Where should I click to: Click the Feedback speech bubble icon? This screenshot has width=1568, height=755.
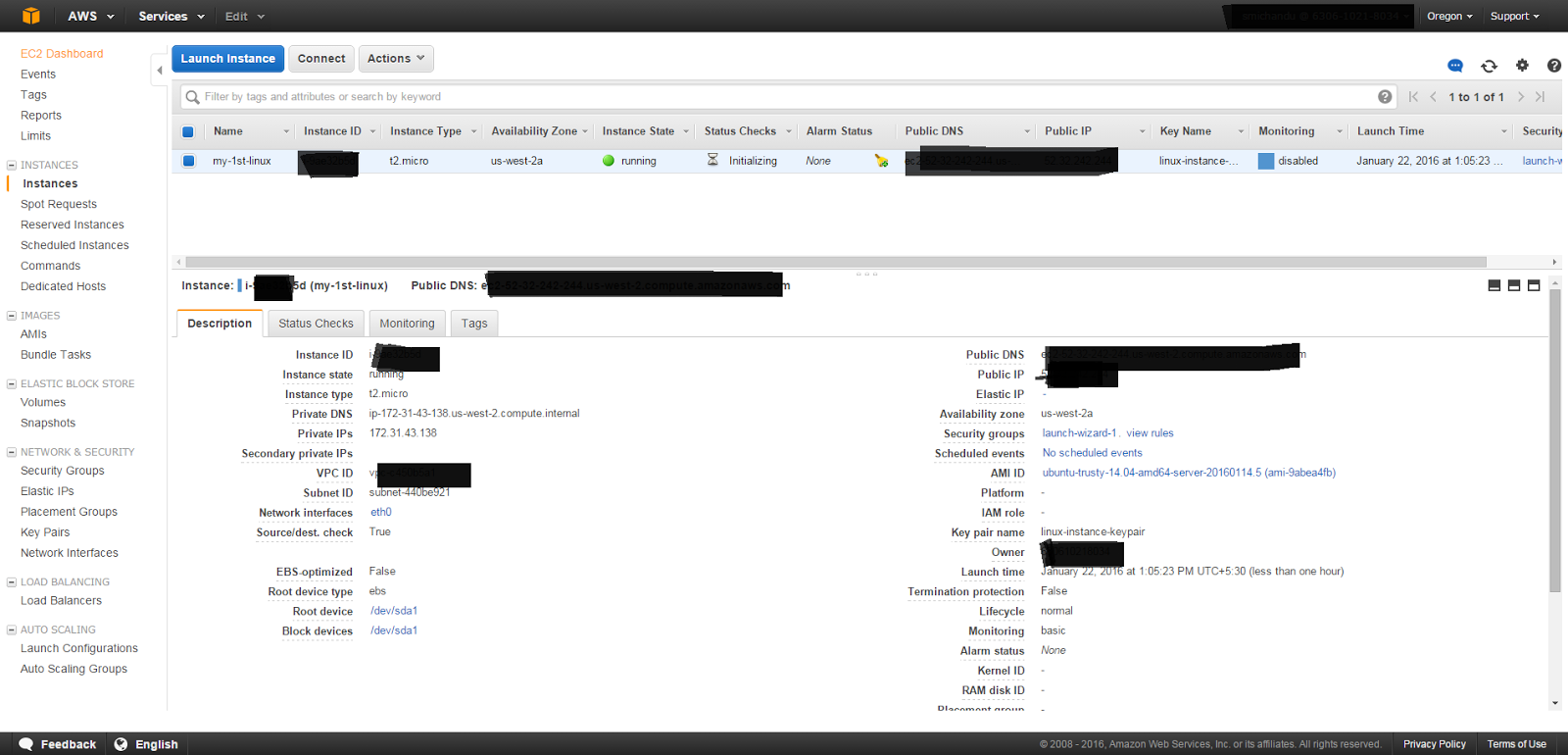pyautogui.click(x=26, y=744)
